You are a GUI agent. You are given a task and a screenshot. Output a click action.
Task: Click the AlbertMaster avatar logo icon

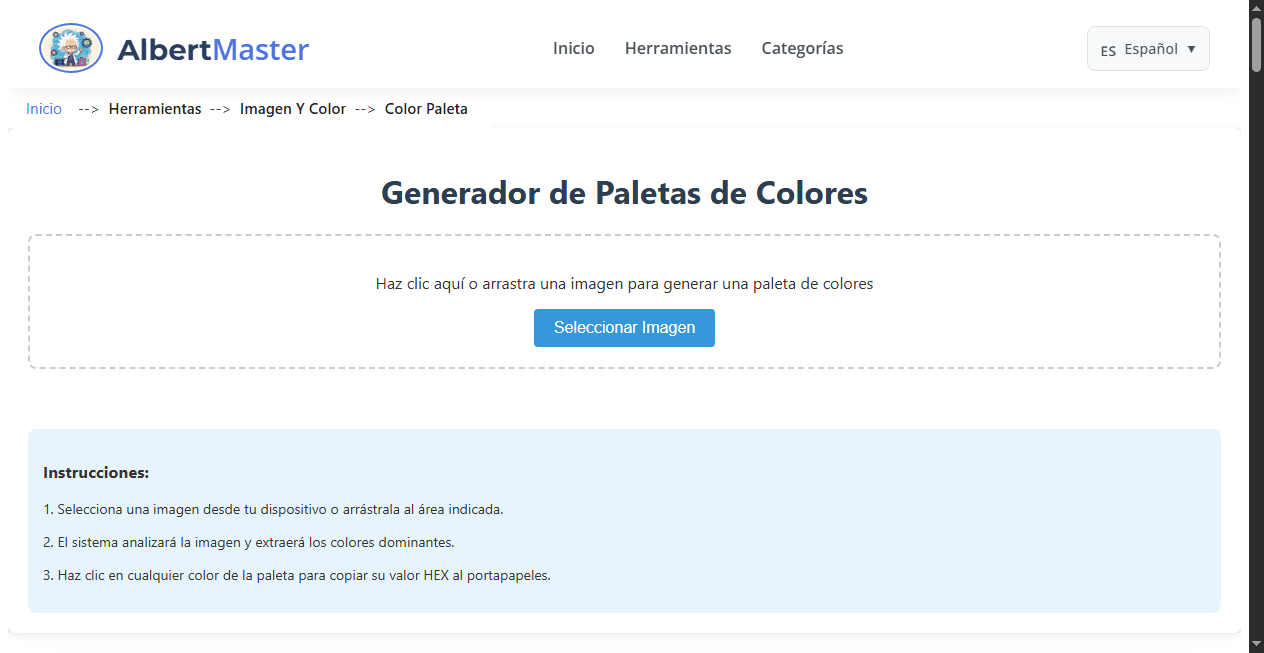70,47
